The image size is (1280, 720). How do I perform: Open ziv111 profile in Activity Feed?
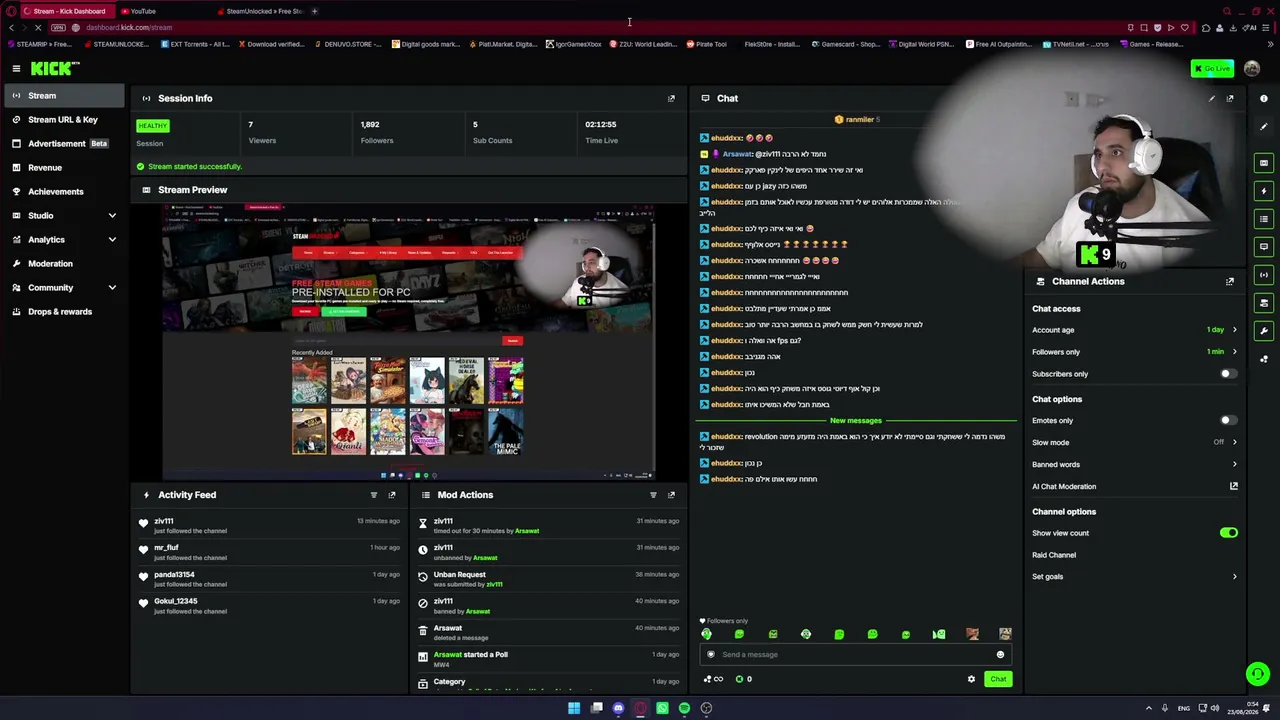point(164,521)
